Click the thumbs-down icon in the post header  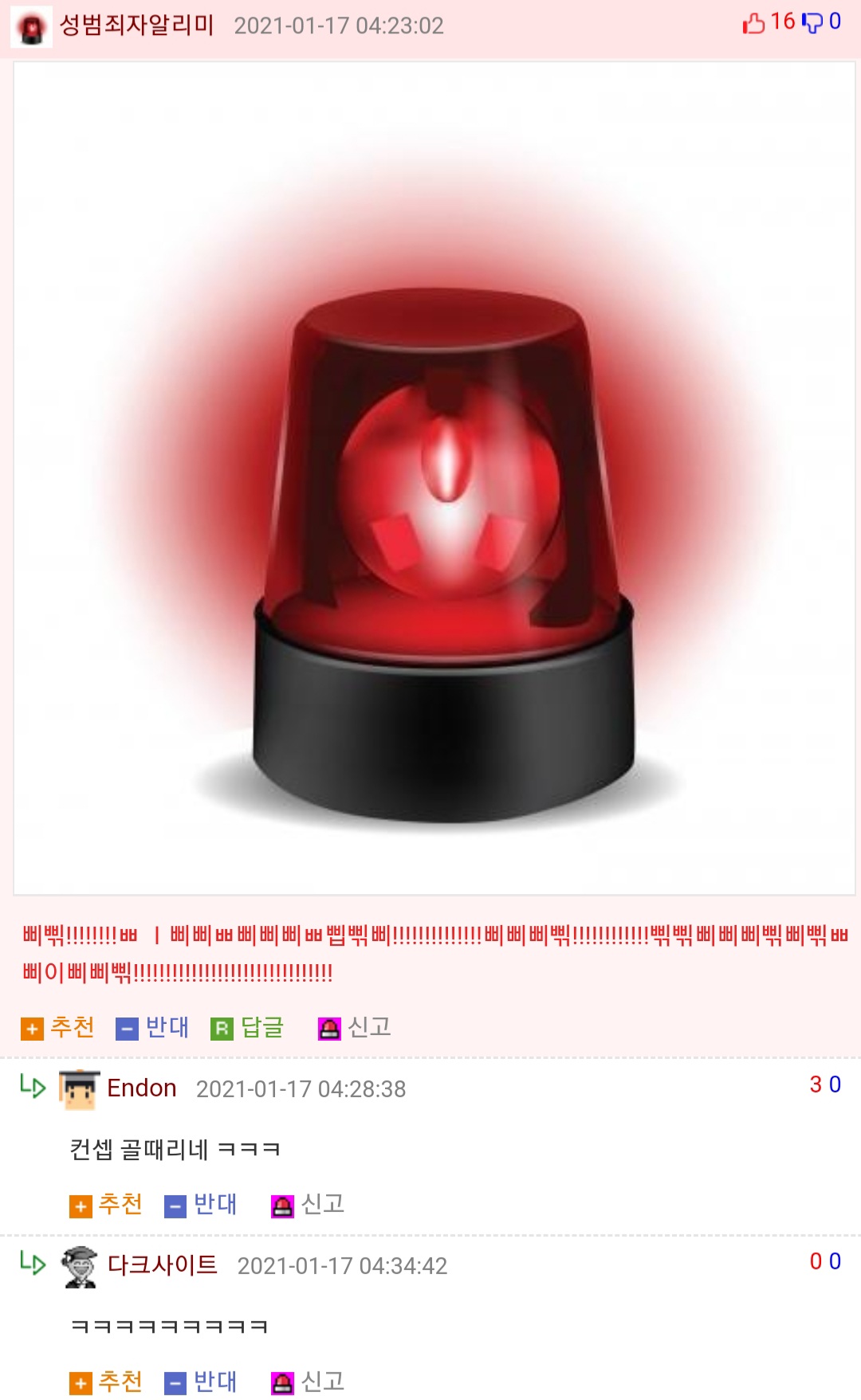click(812, 23)
